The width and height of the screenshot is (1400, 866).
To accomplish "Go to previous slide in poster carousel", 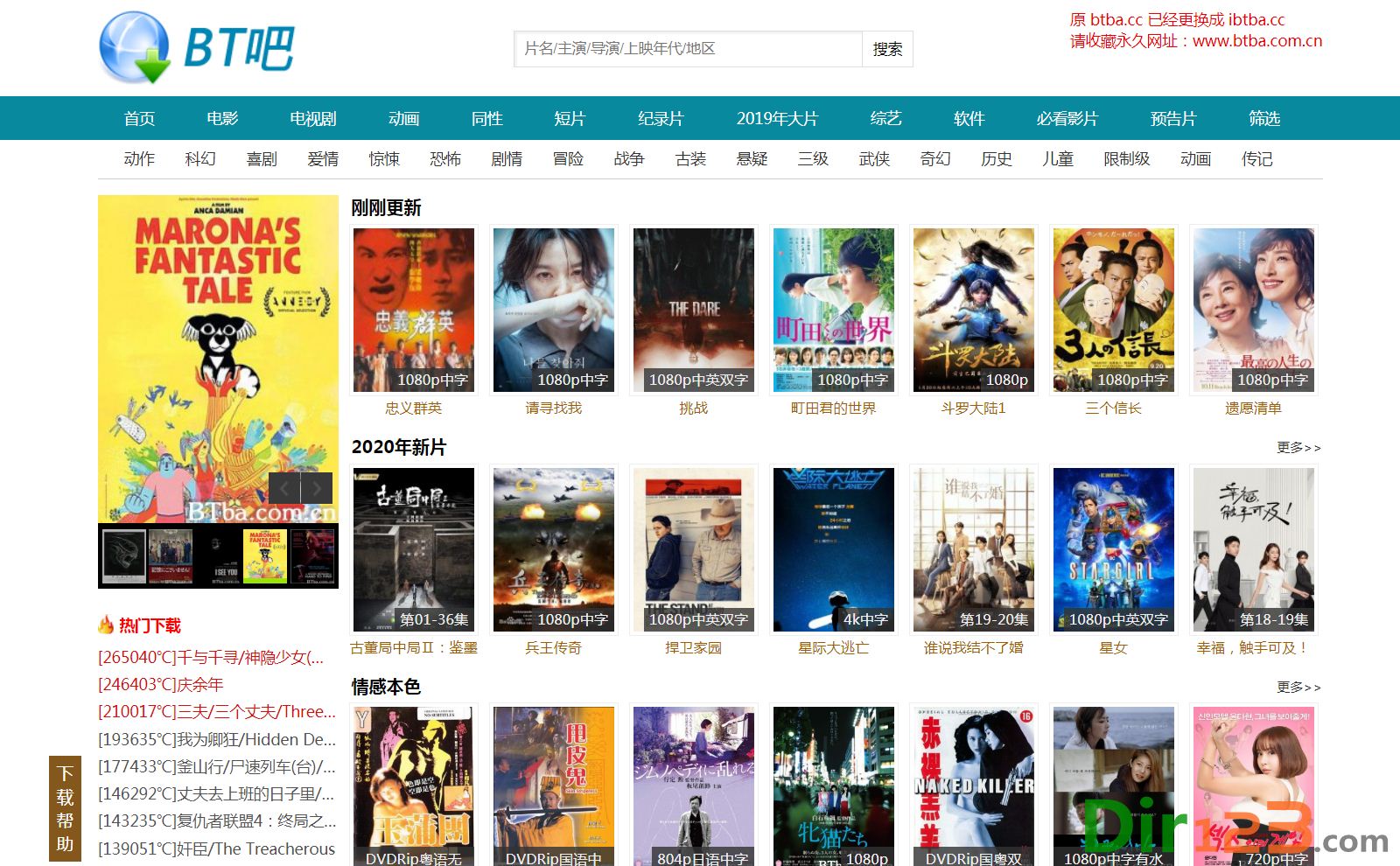I will point(283,488).
